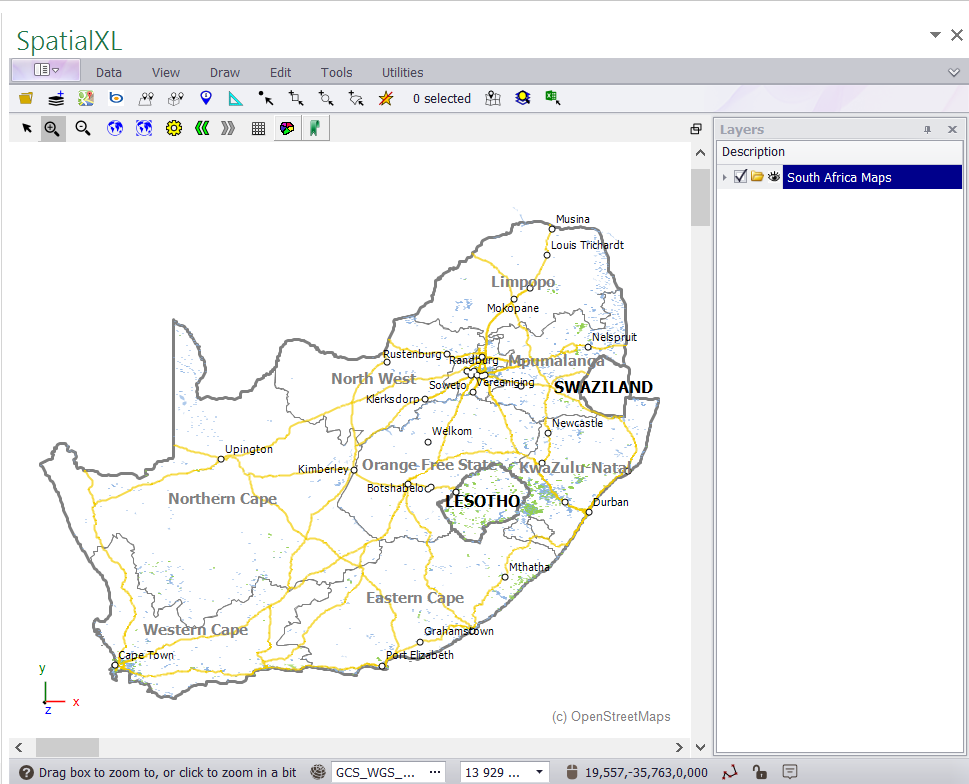Open the map scale dropdown in status bar
Viewport: 969px width, 784px height.
coord(537,772)
